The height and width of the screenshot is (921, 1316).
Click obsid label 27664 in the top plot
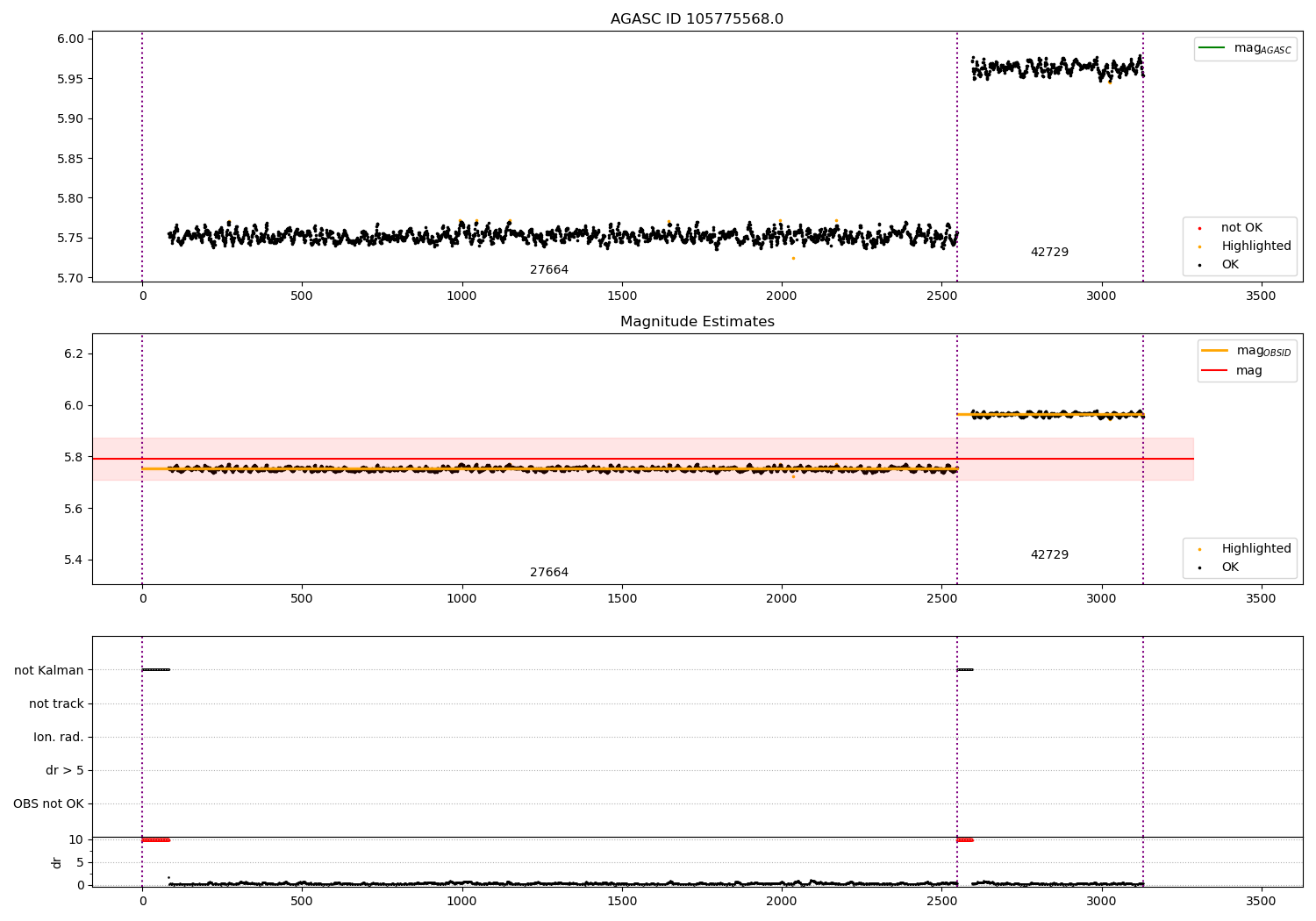(549, 269)
